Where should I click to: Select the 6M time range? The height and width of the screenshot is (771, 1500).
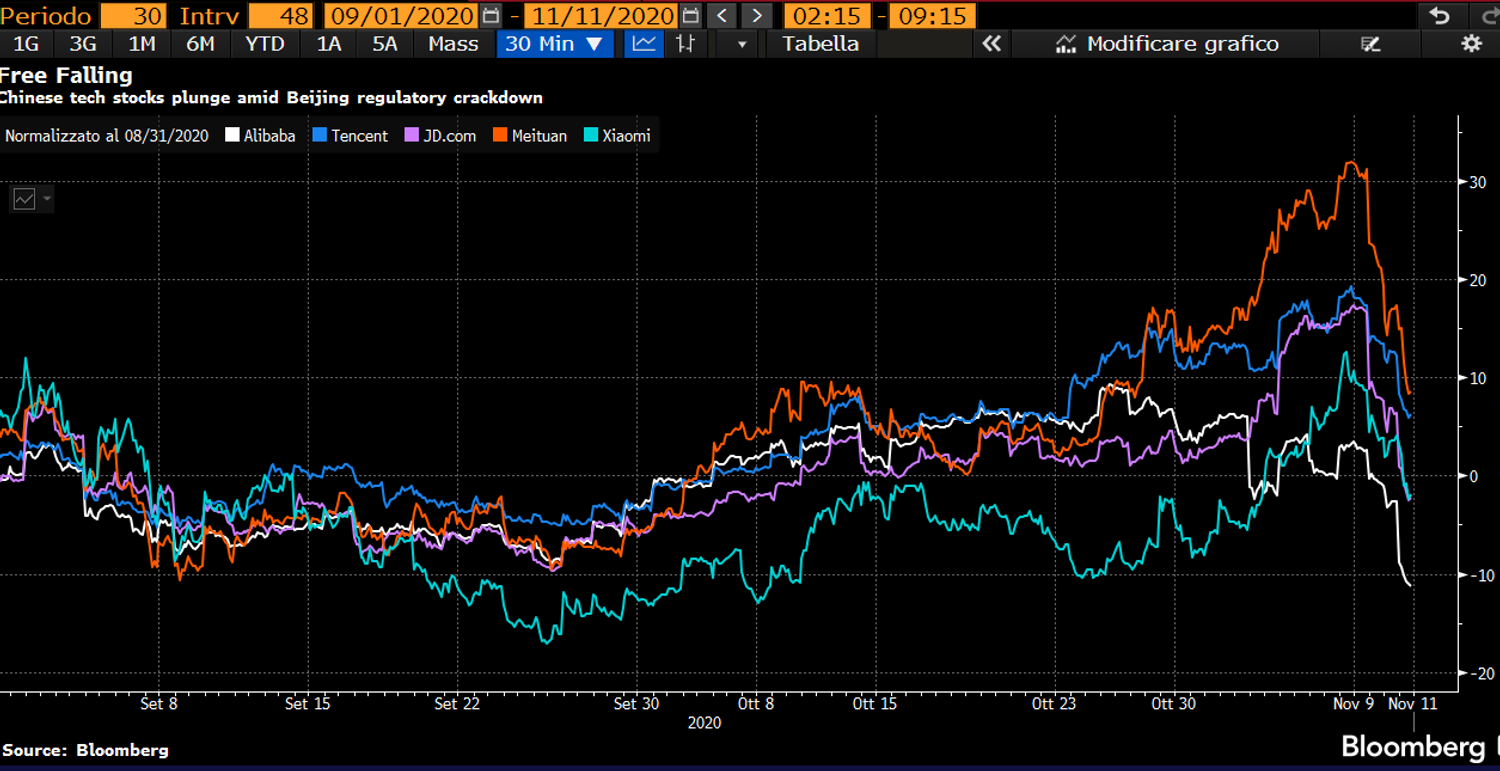[x=200, y=44]
